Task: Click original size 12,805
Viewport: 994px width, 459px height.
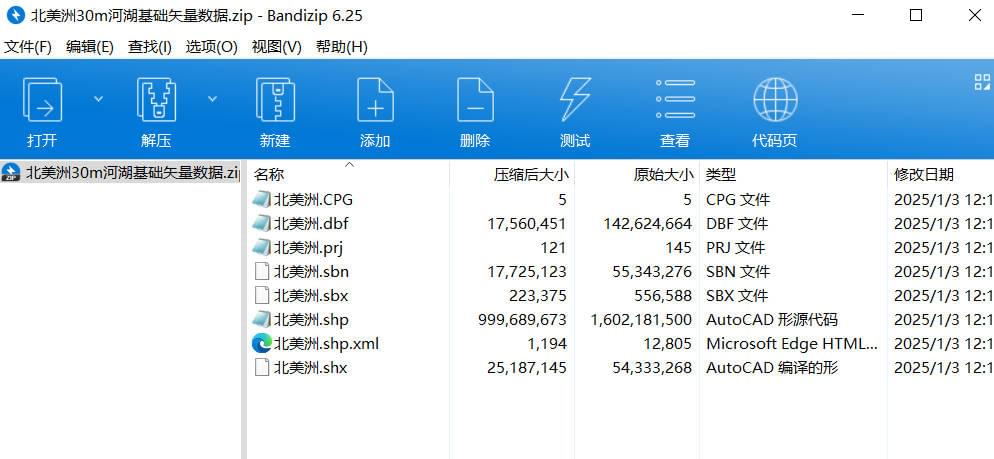Action: 667,344
